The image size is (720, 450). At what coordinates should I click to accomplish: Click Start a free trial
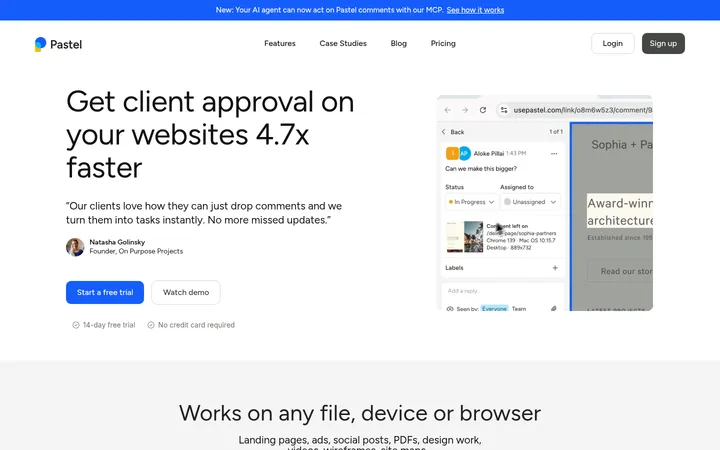coord(105,292)
